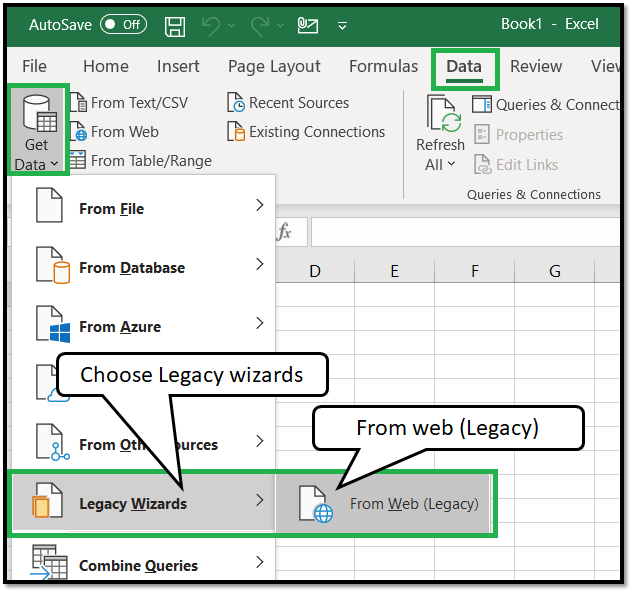Click From Web (Legacy) option
Viewport: 633px width, 593px height.
point(383,503)
